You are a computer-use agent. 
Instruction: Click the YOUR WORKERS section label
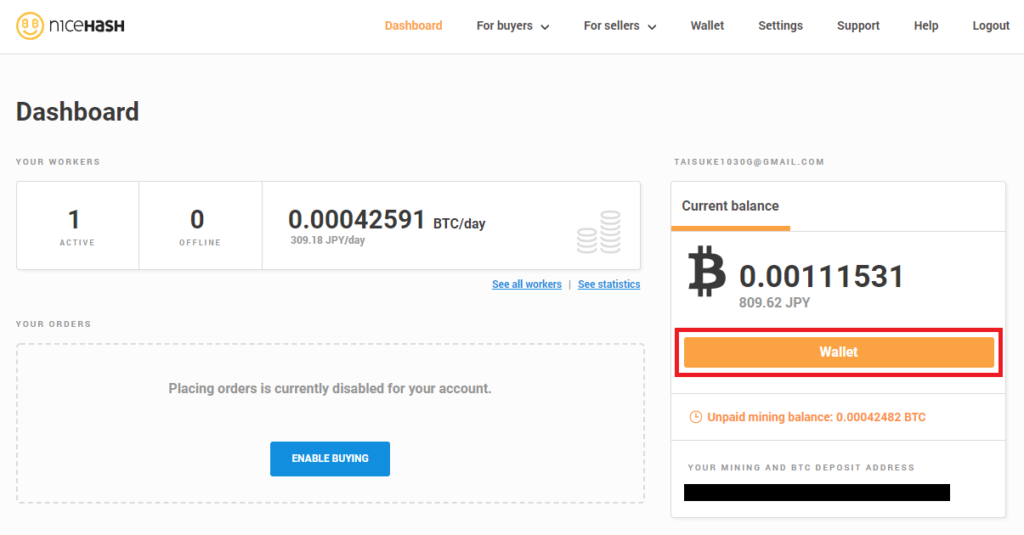coord(58,162)
